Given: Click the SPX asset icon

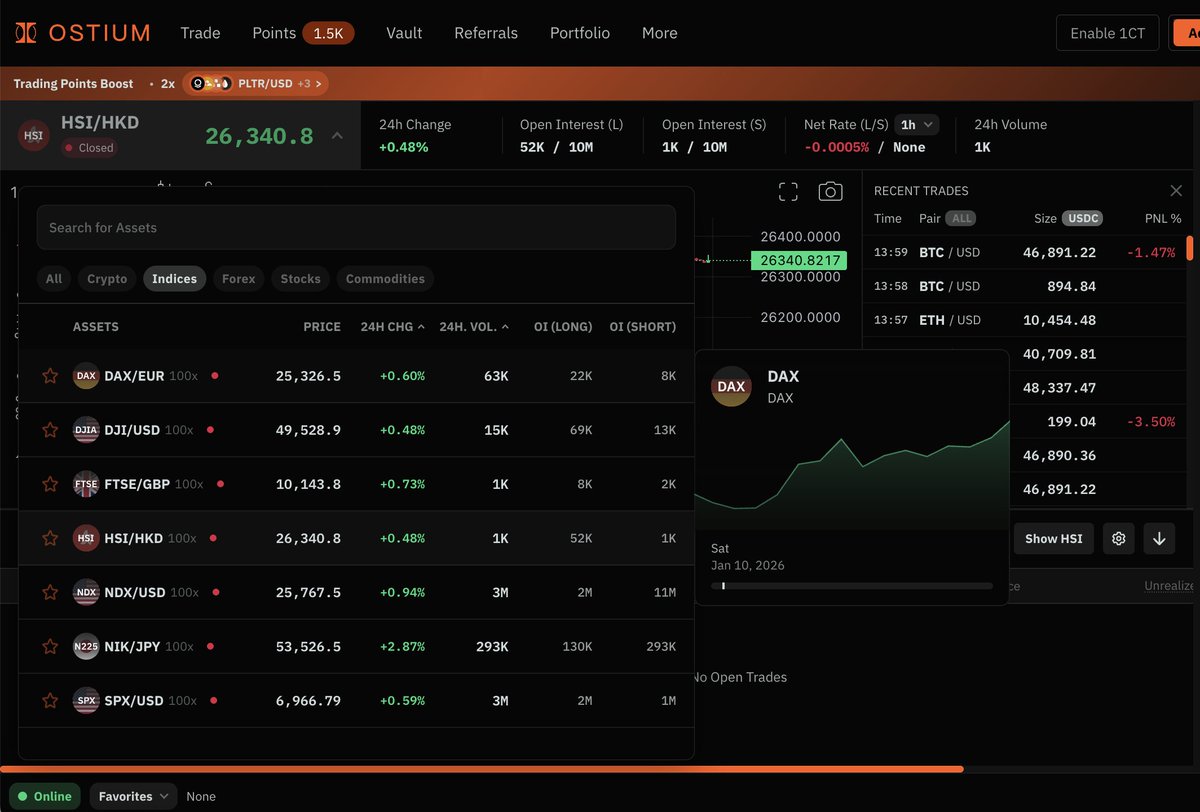Looking at the screenshot, I should click(x=86, y=700).
